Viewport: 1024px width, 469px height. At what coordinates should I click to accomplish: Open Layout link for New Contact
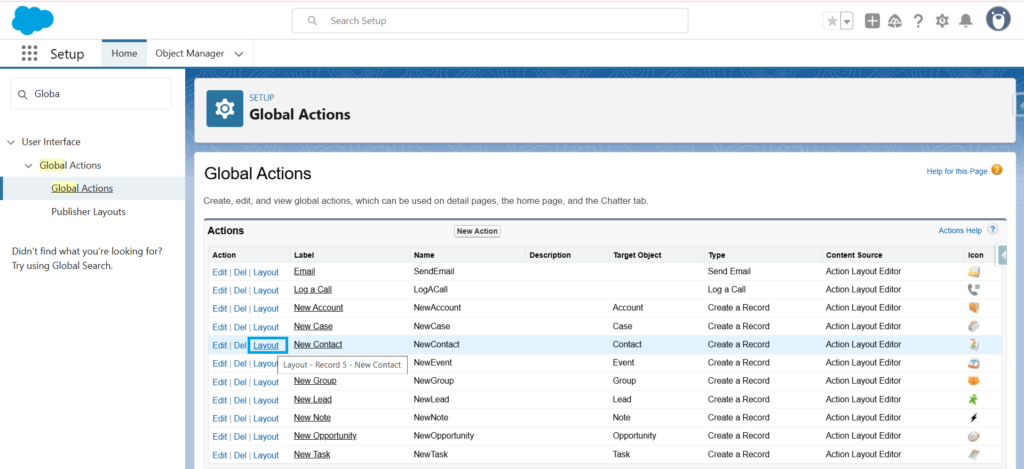tap(266, 345)
